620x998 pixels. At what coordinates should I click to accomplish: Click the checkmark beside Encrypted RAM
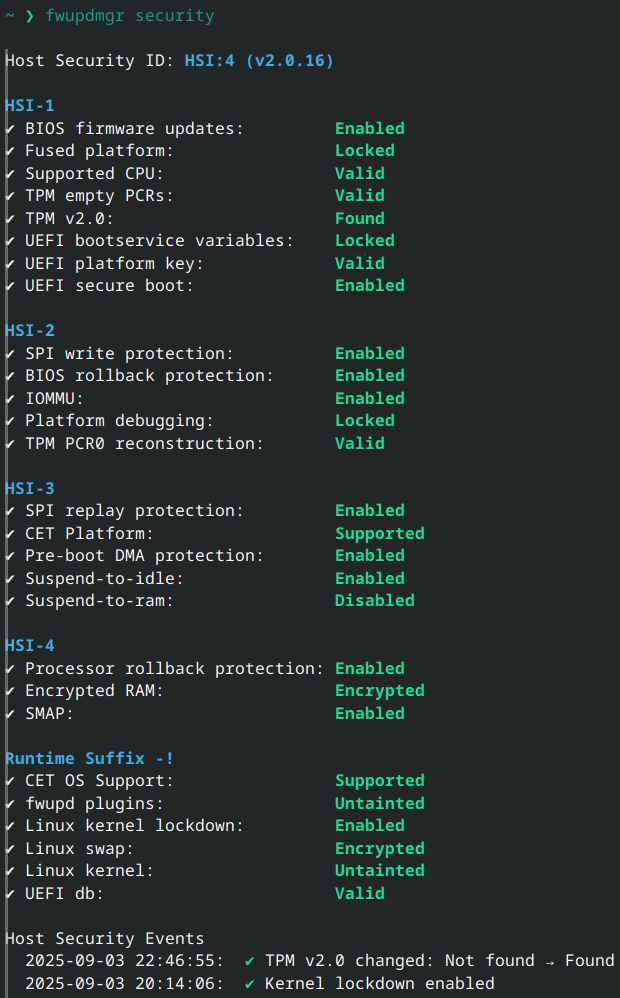pyautogui.click(x=10, y=691)
